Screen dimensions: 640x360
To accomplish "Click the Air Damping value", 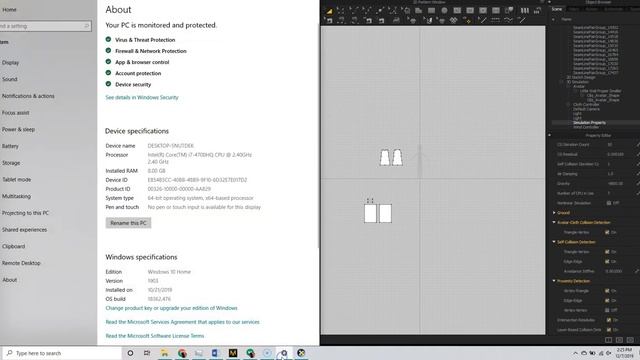I will click(x=611, y=174).
